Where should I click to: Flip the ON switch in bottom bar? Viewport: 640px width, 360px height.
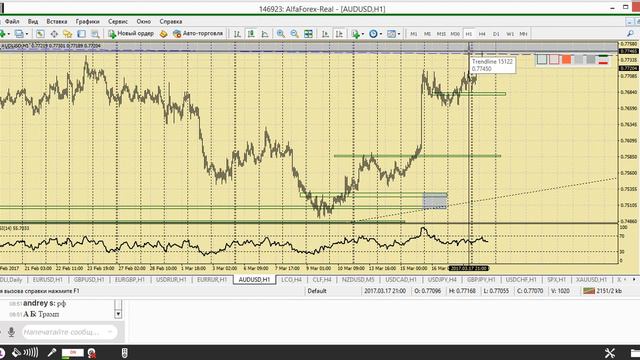tap(73, 353)
